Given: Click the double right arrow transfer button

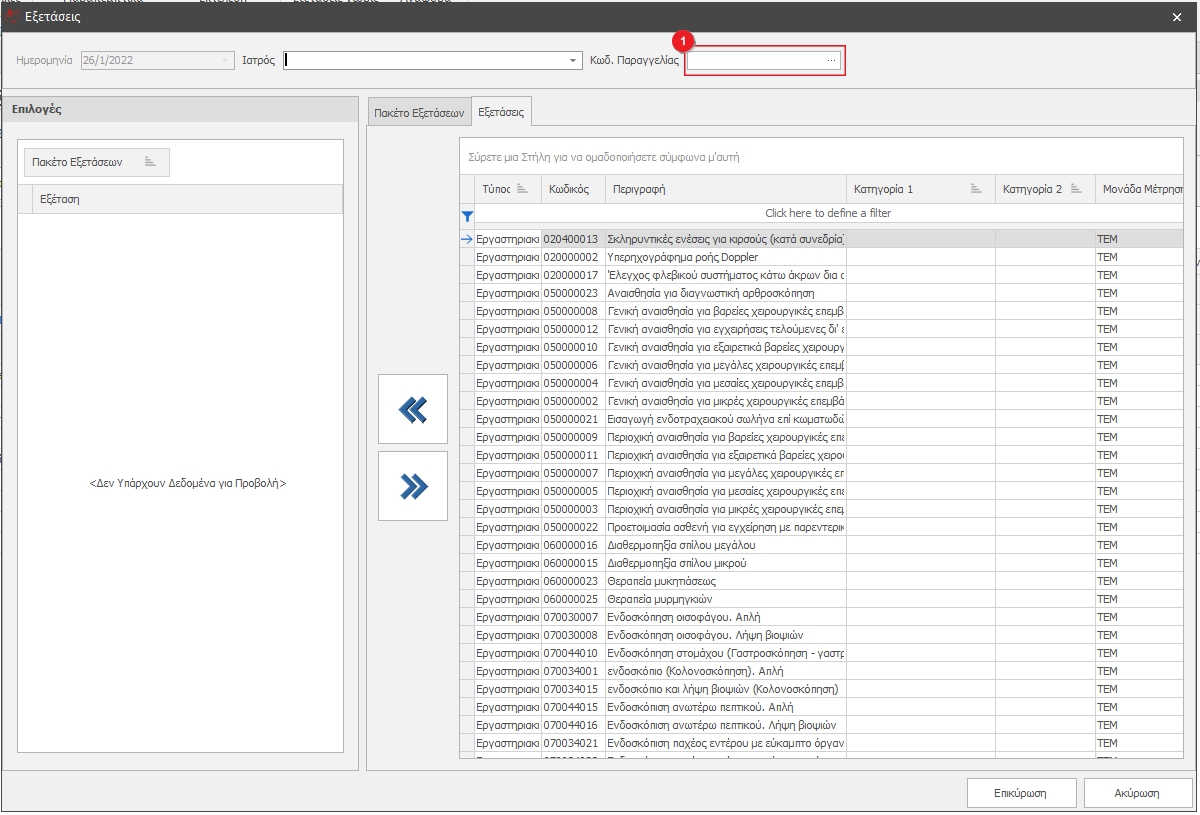Looking at the screenshot, I should (x=413, y=486).
